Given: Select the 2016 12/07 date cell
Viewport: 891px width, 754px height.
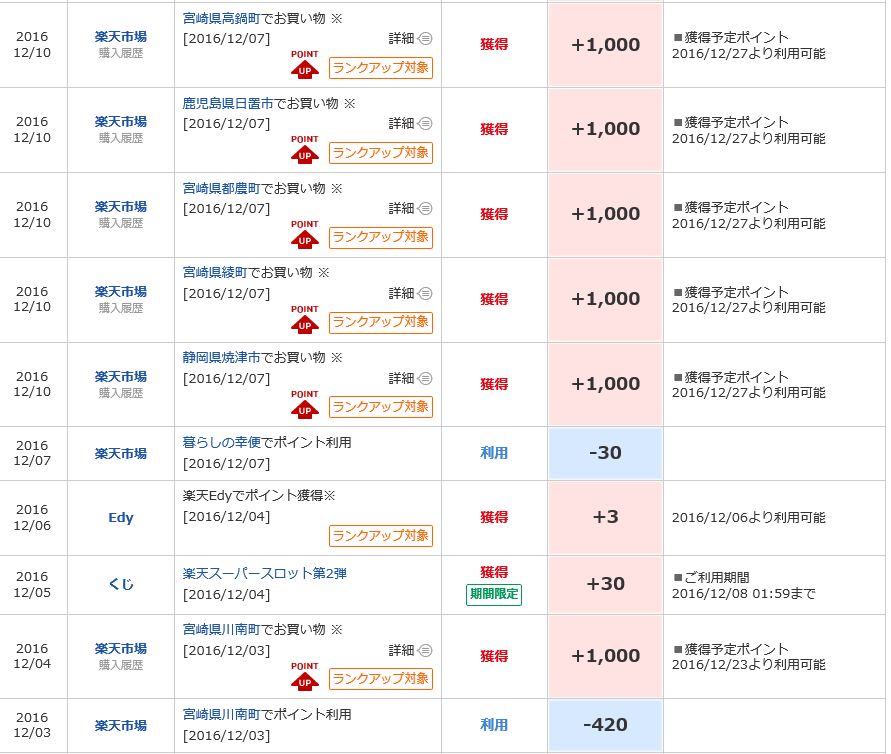Looking at the screenshot, I should coord(32,453).
